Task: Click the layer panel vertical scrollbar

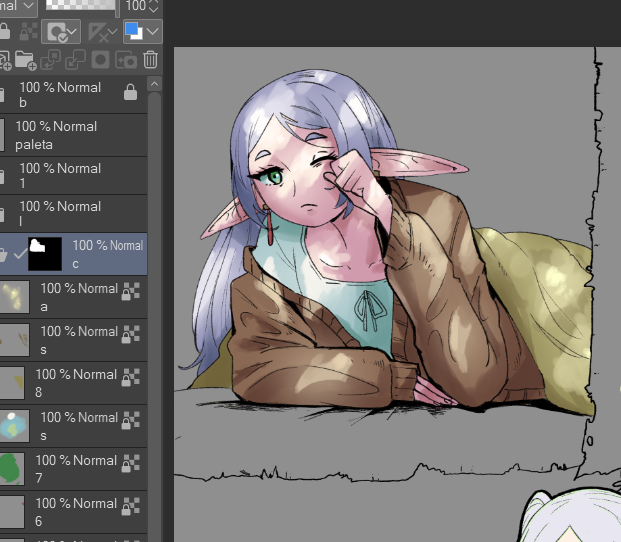Action: click(x=154, y=317)
